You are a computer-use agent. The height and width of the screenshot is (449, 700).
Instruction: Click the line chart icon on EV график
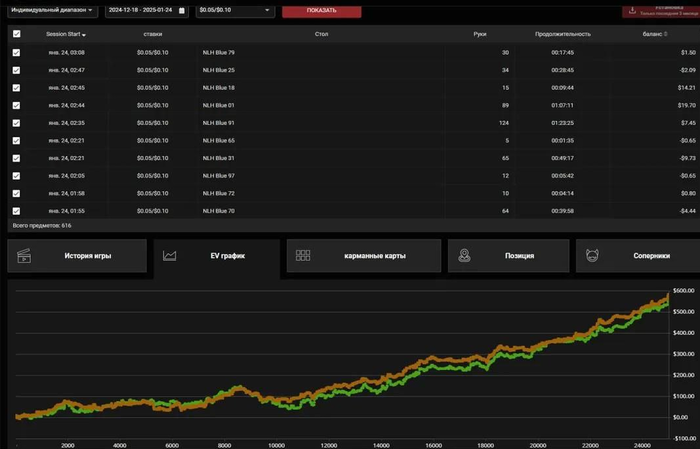click(x=169, y=256)
